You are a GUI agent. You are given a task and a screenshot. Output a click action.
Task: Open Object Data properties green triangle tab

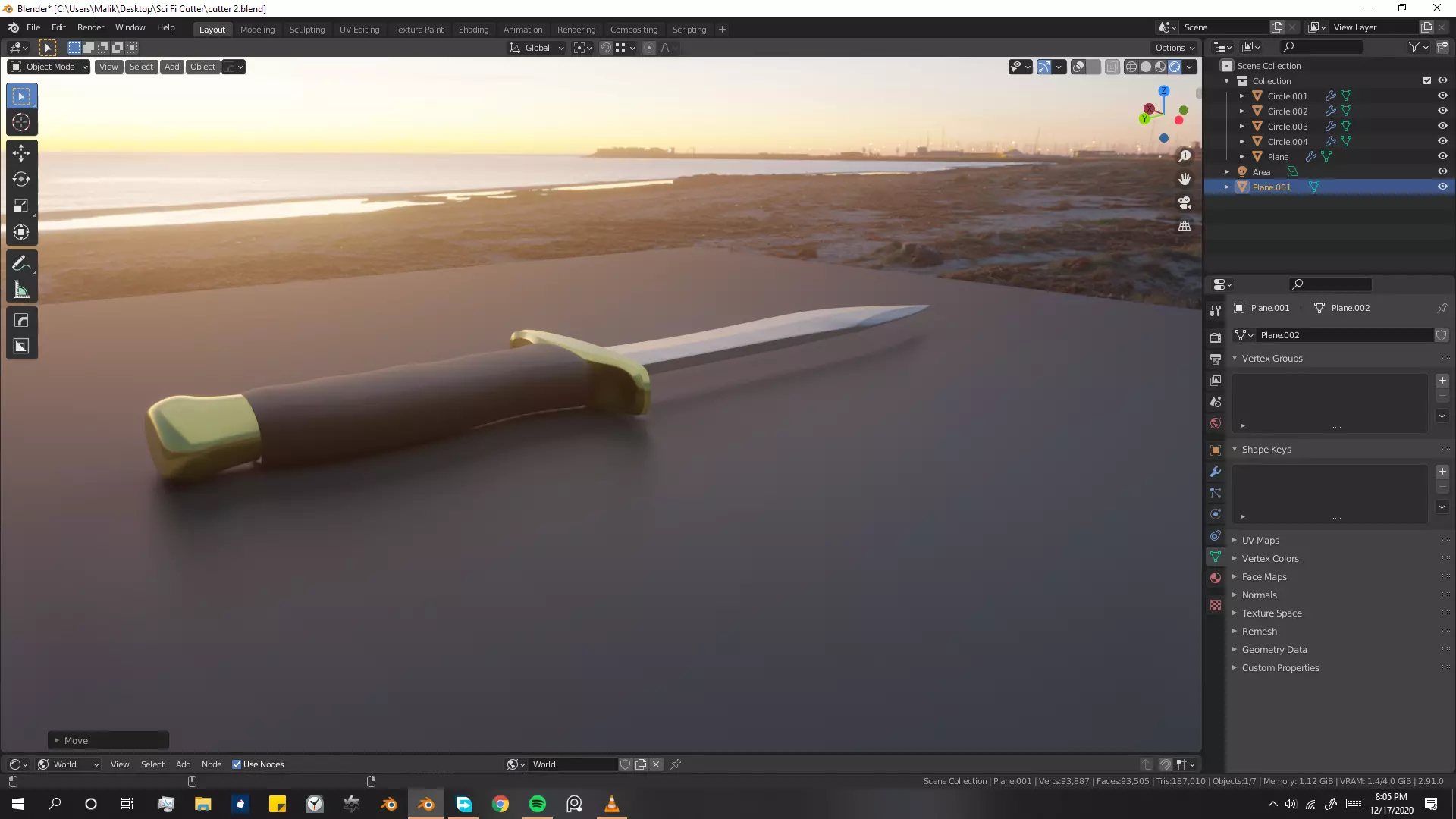click(x=1216, y=557)
